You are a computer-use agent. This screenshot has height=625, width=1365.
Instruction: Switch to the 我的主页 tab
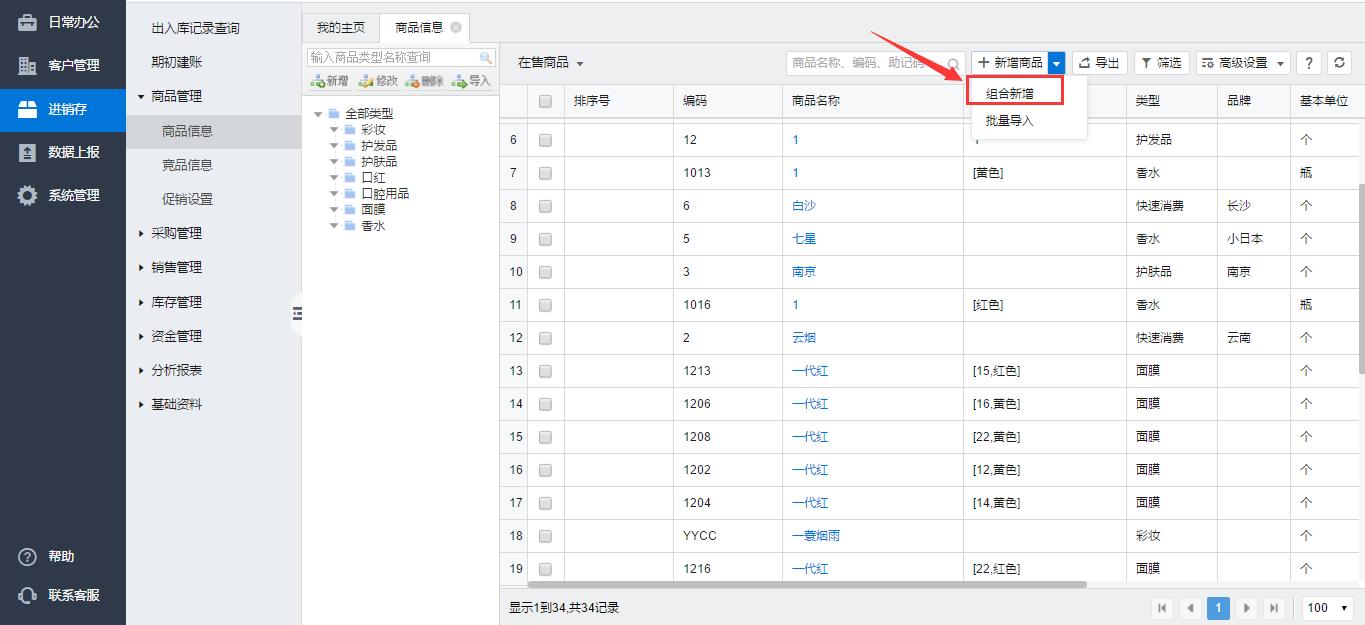[x=340, y=28]
